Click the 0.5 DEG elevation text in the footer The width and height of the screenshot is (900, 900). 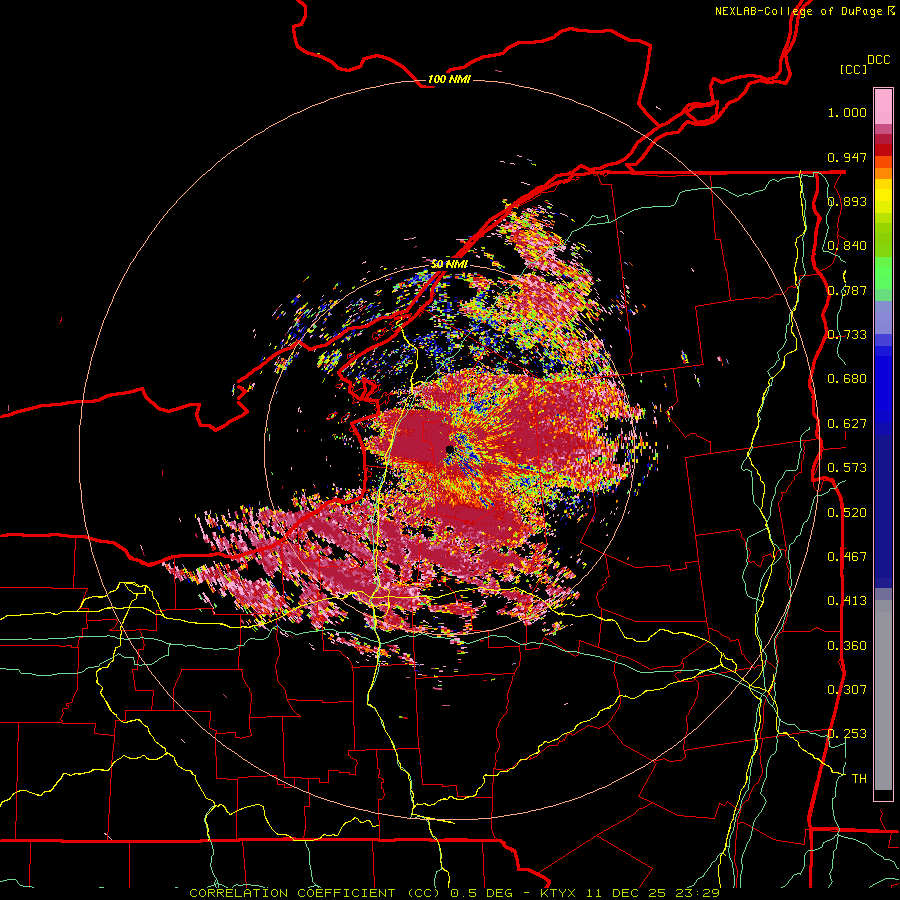tap(484, 893)
